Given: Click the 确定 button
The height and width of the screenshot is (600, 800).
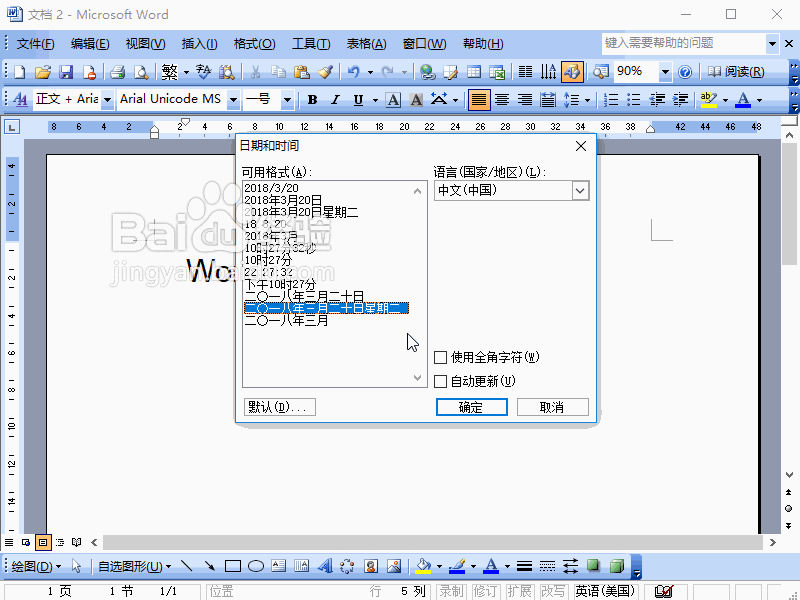Looking at the screenshot, I should pos(470,406).
